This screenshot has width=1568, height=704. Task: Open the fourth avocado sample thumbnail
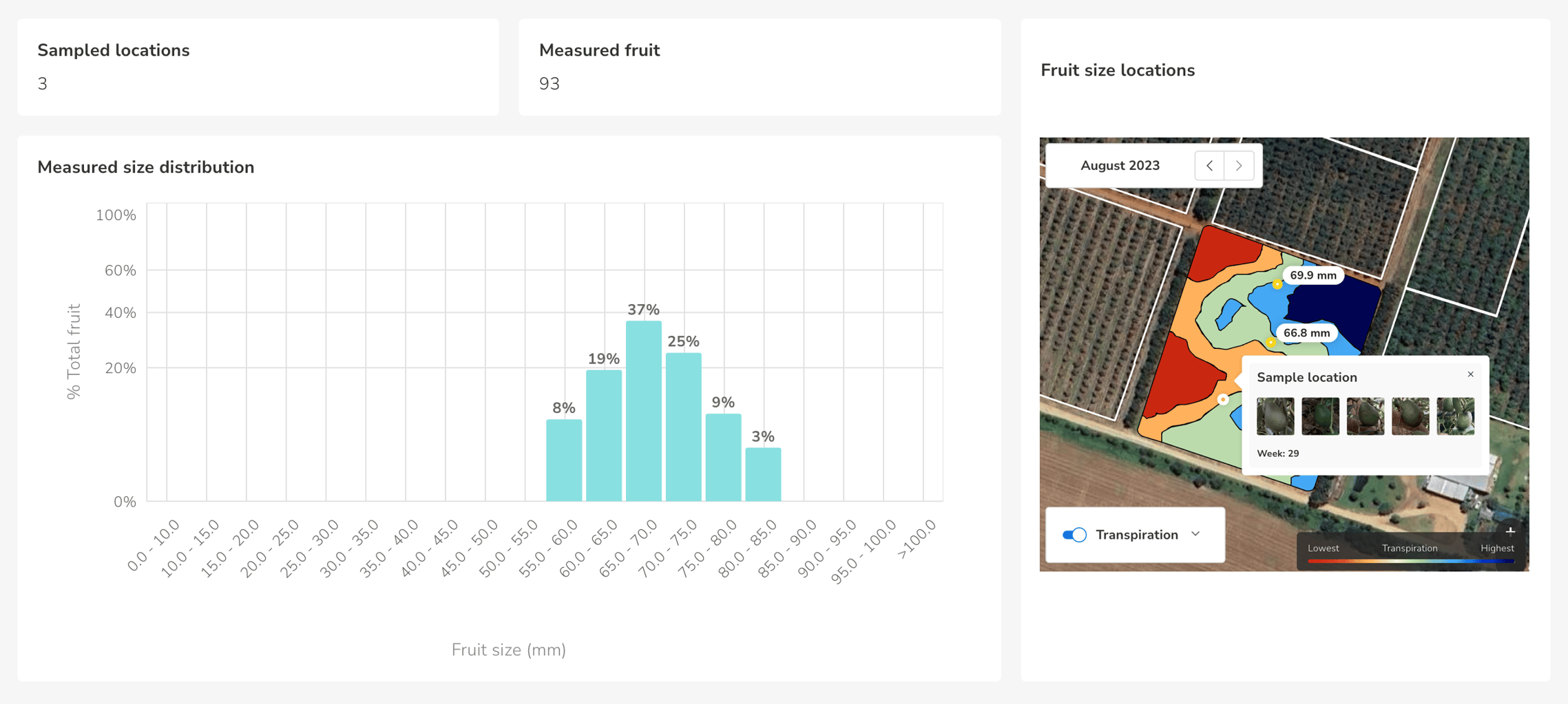coord(1410,416)
